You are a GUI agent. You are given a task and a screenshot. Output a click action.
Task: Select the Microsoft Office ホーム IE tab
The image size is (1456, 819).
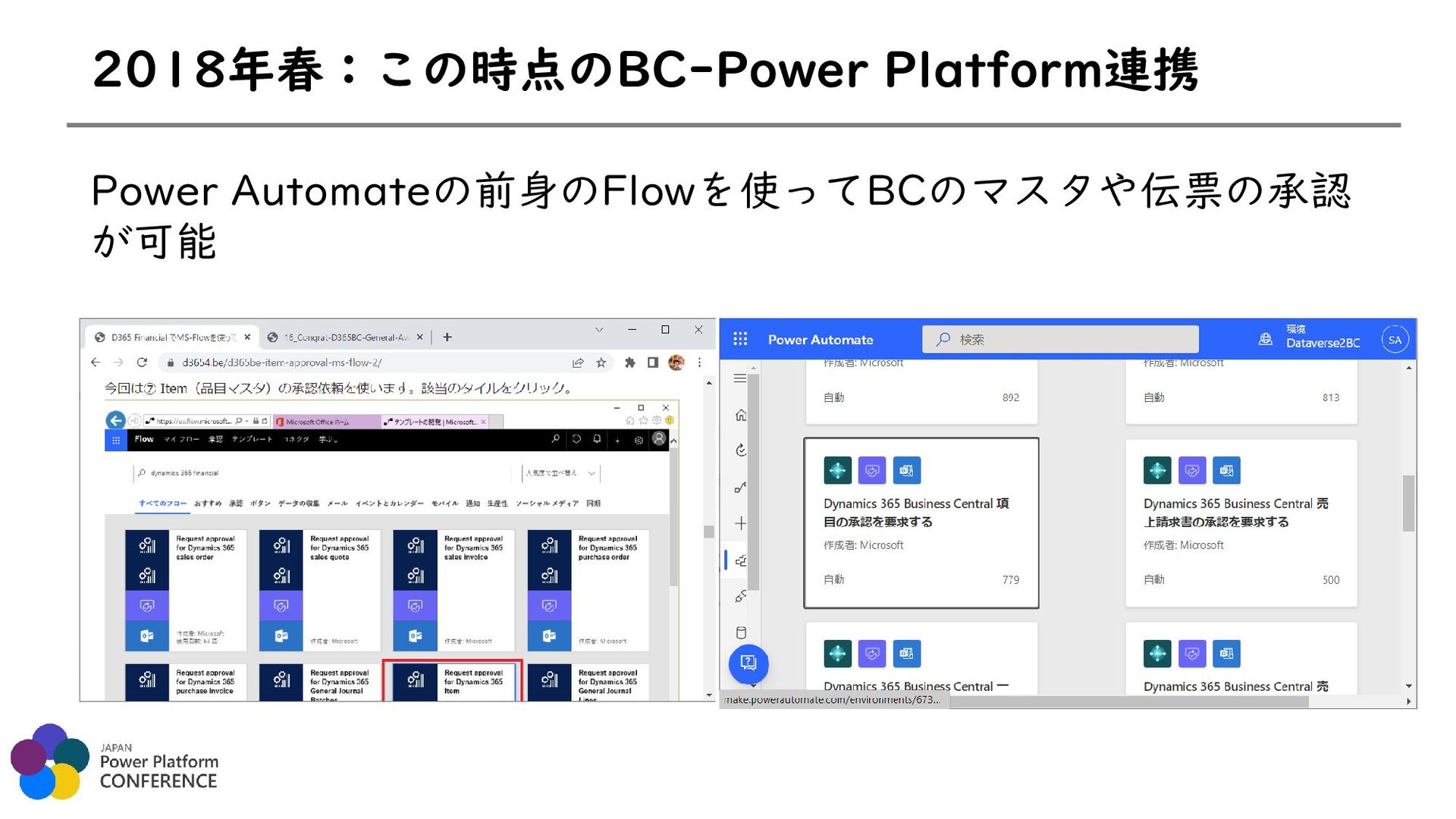coord(326,422)
